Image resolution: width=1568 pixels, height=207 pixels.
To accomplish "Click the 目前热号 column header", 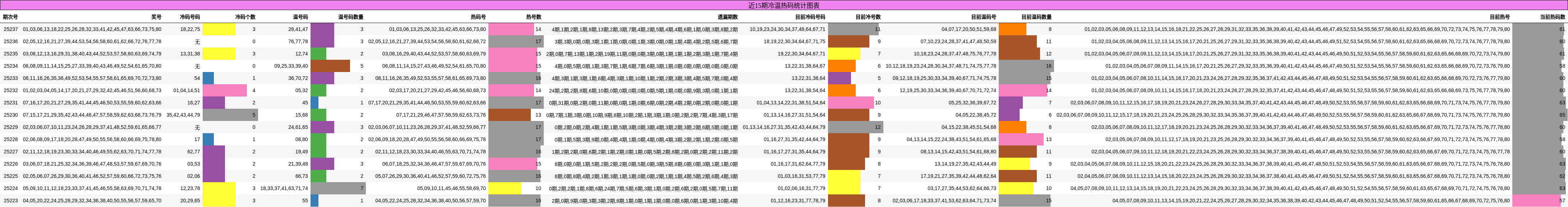I will click(x=1499, y=17).
